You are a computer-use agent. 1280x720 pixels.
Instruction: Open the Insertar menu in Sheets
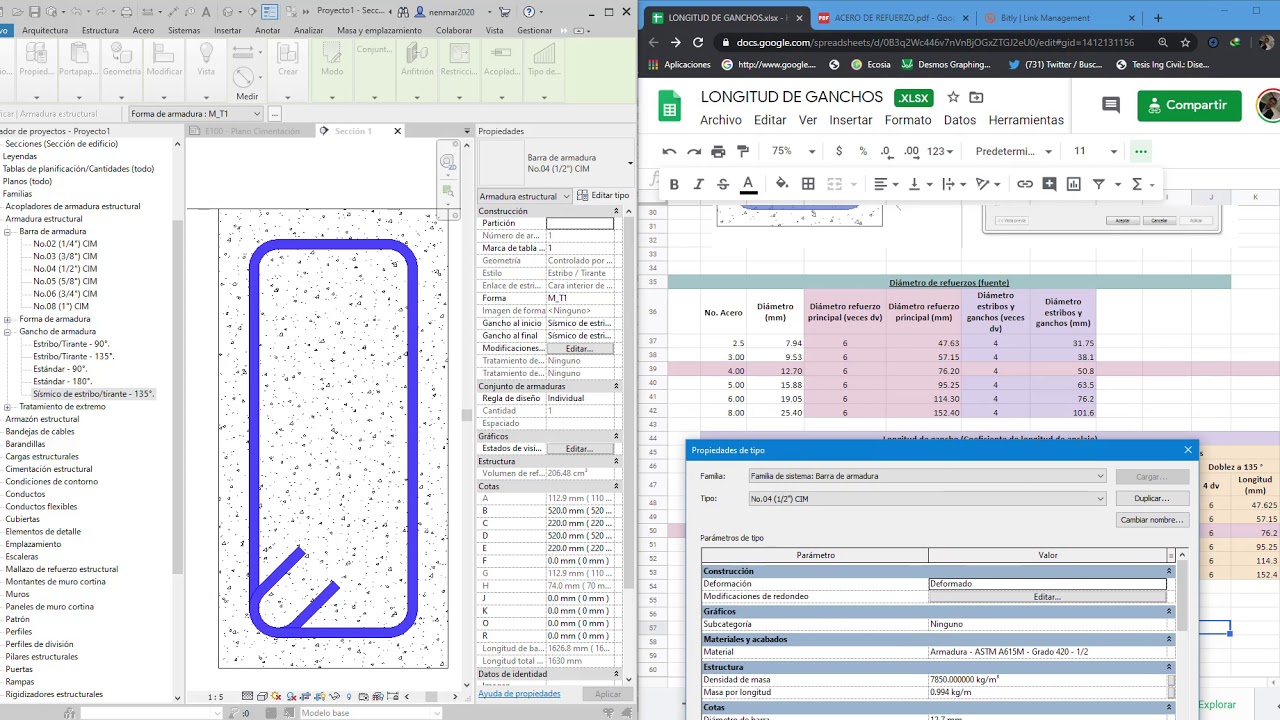click(x=851, y=120)
